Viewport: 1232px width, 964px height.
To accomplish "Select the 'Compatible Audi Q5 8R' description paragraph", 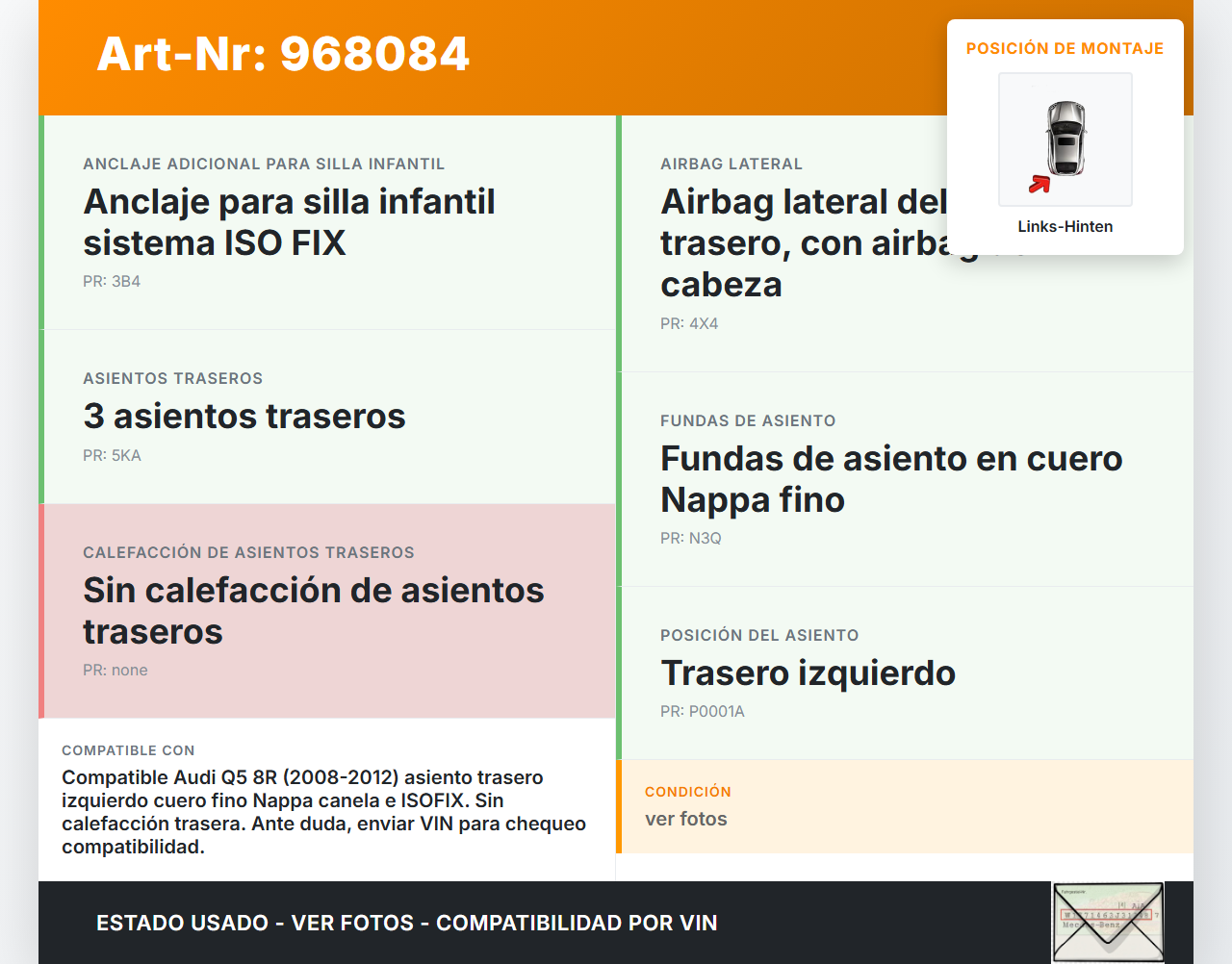I will (x=324, y=812).
